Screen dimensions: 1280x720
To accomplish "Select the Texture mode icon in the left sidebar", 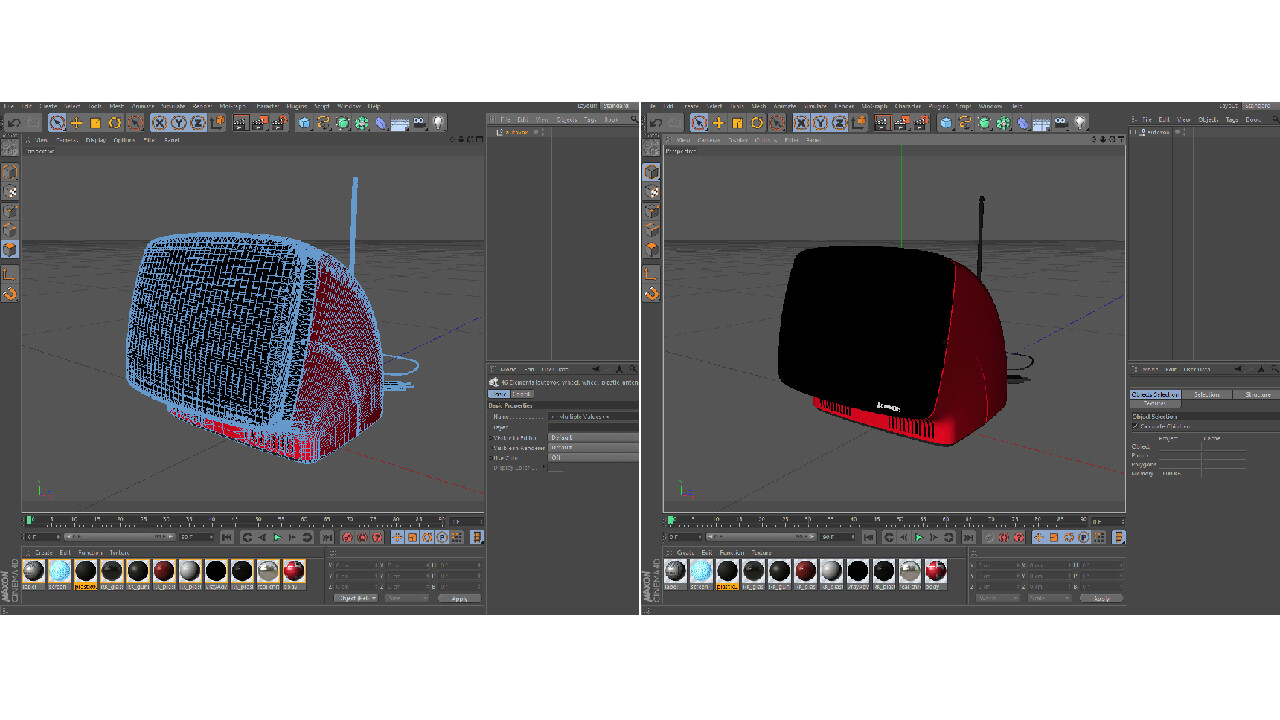I will [10, 190].
